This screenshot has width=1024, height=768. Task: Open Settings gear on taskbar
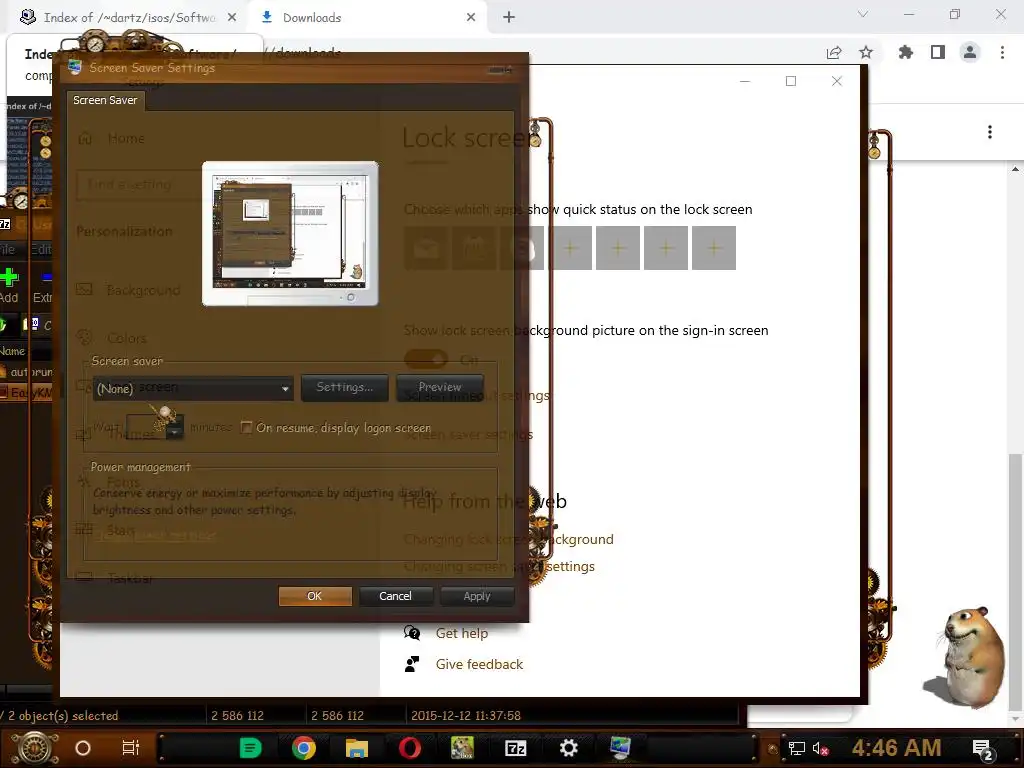(568, 748)
